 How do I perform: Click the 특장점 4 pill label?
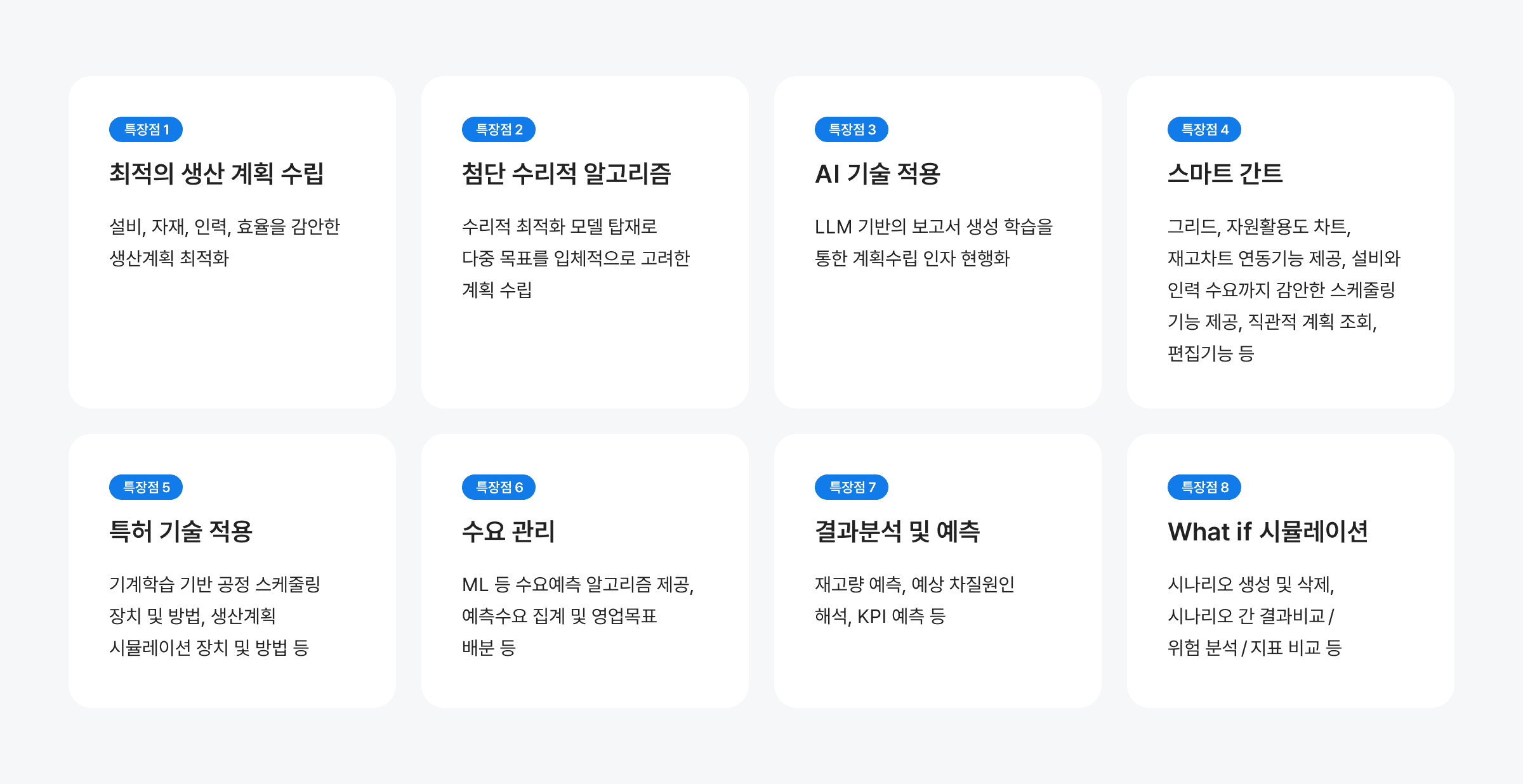(x=1204, y=129)
